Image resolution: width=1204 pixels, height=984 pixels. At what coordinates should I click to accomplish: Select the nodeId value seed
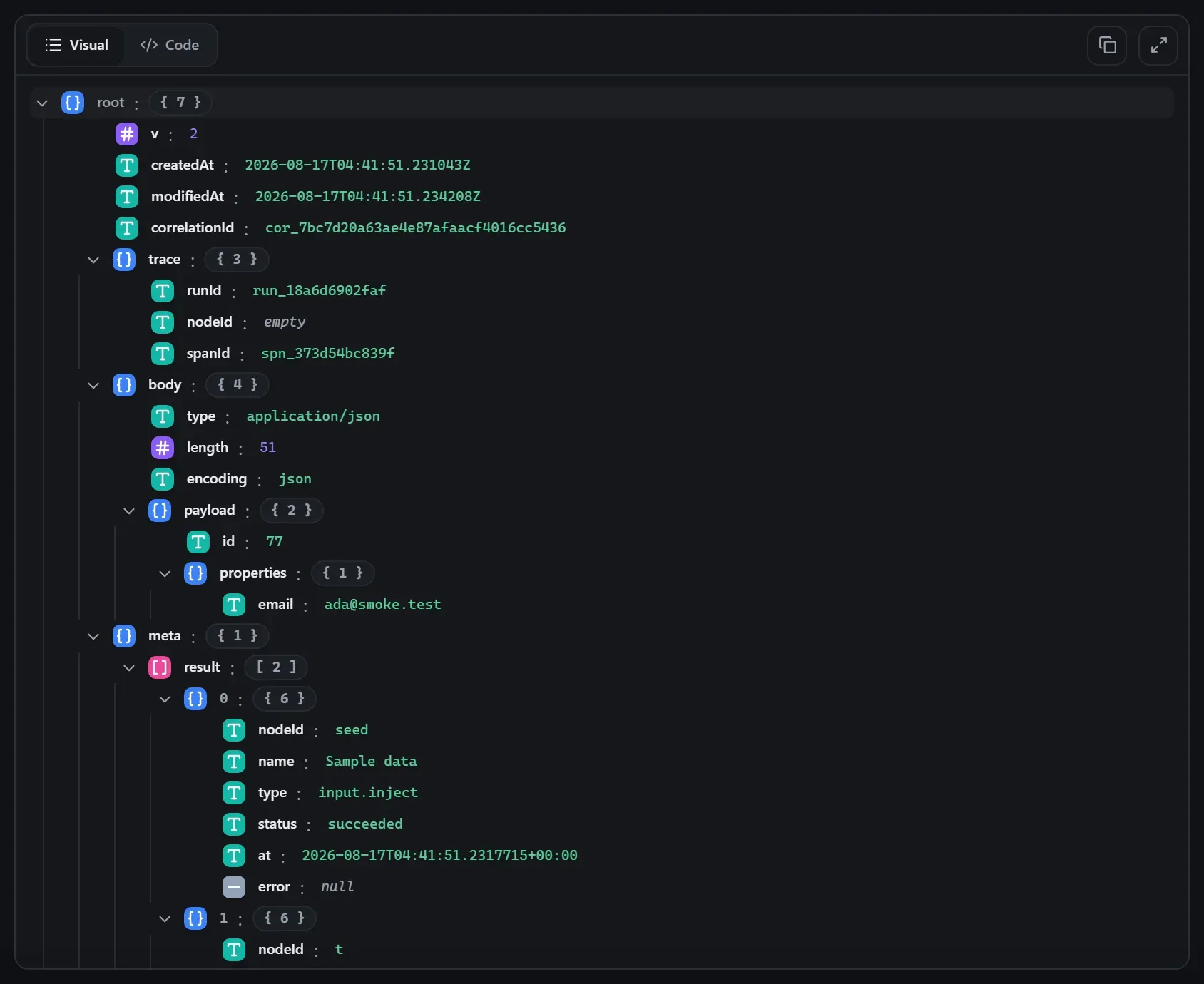click(x=352, y=730)
